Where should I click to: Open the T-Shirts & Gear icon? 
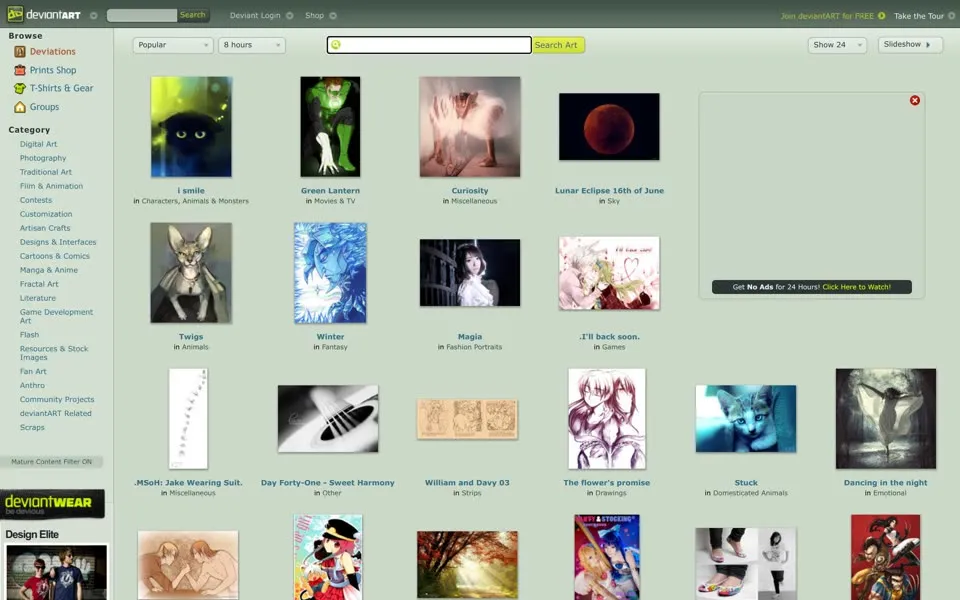tap(20, 89)
